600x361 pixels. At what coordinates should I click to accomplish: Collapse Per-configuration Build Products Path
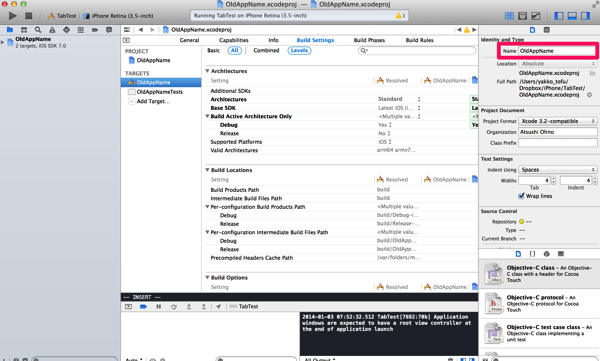(207, 207)
